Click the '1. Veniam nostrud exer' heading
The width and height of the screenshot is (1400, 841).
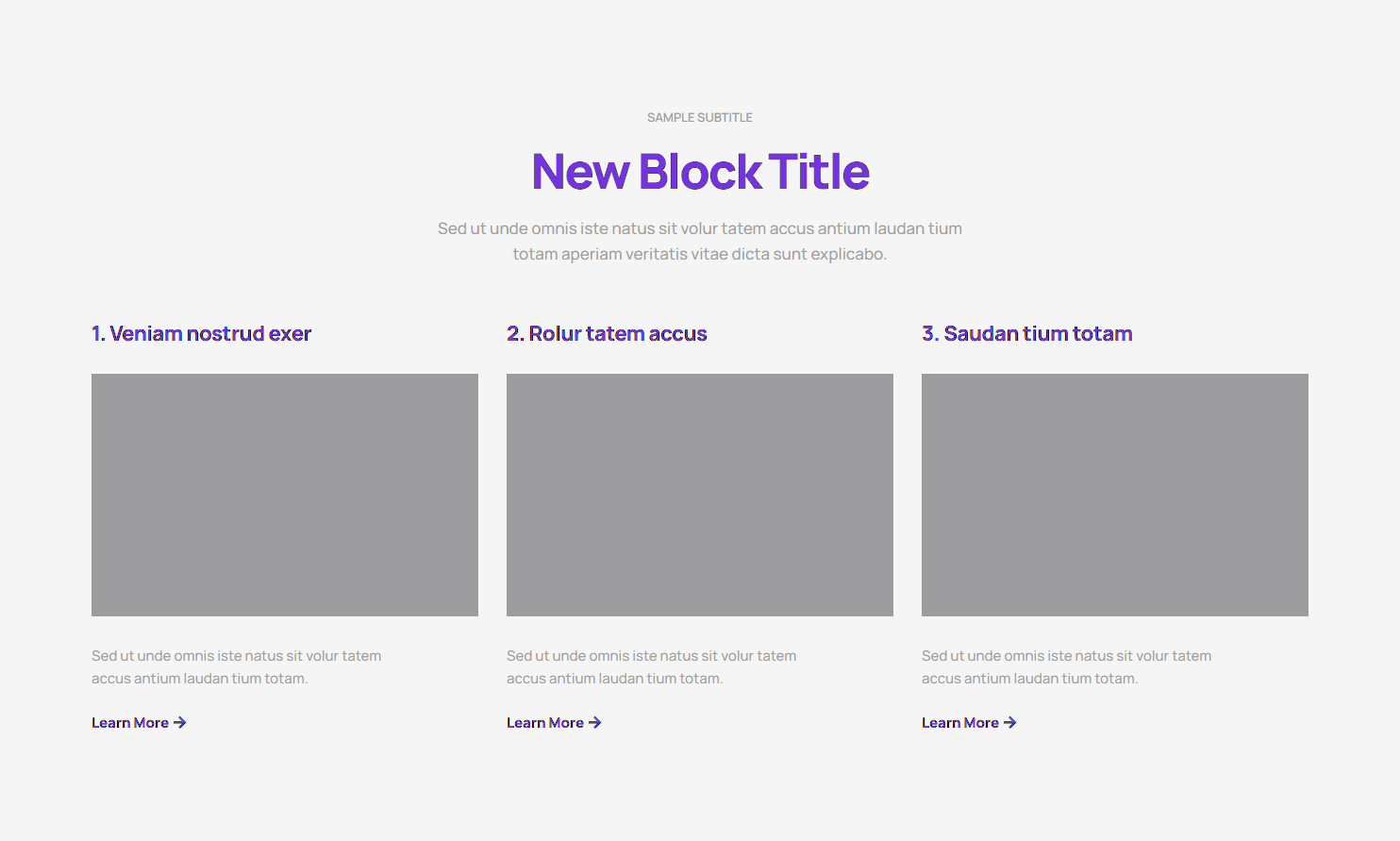pyautogui.click(x=201, y=334)
